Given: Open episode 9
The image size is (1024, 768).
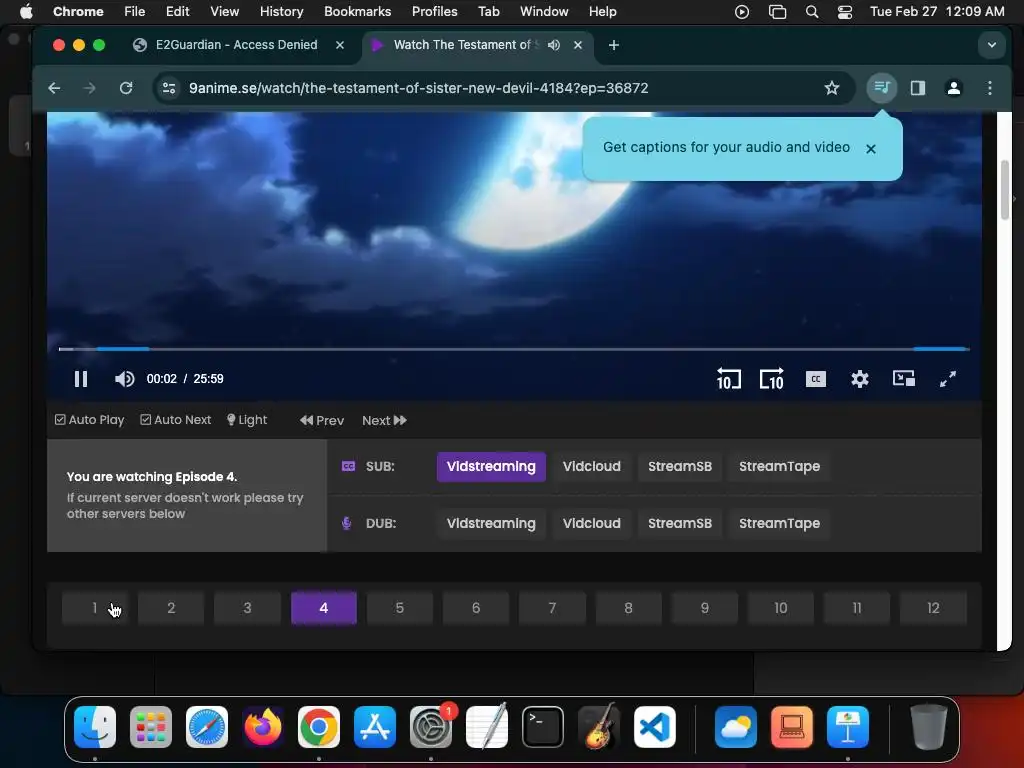Looking at the screenshot, I should click(x=705, y=608).
